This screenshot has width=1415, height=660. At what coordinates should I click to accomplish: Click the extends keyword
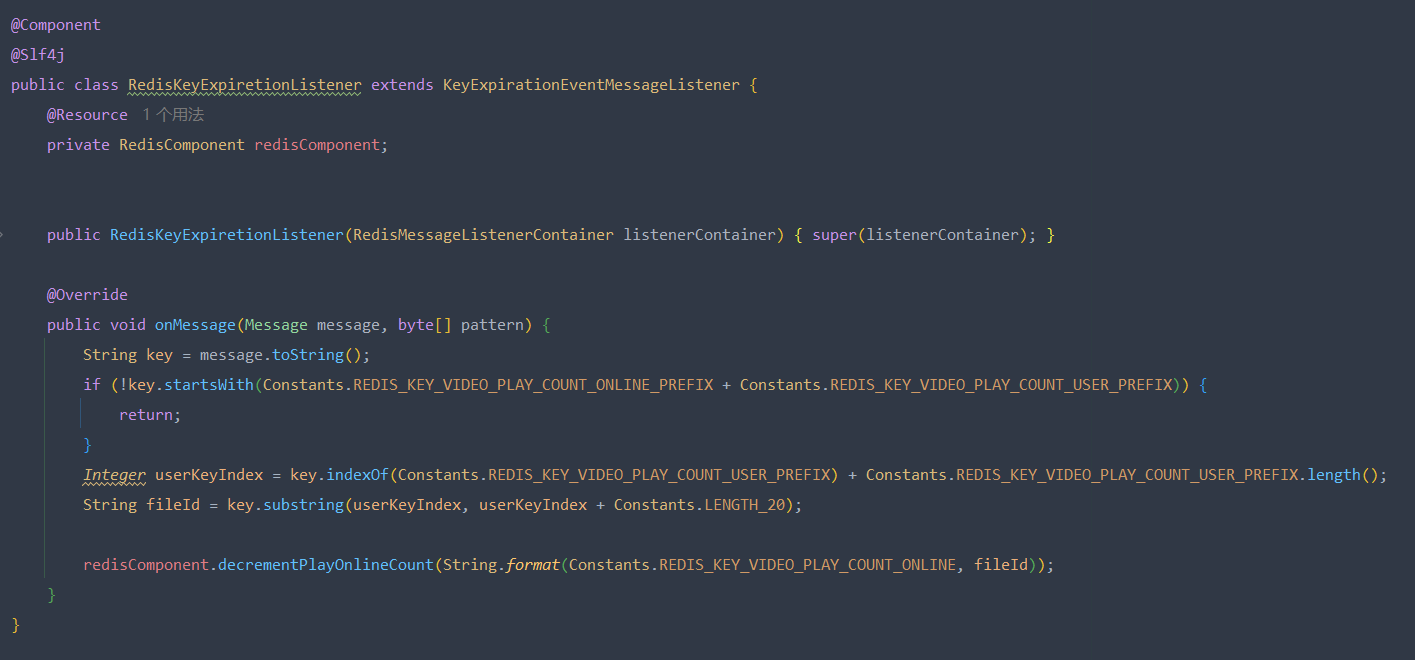[402, 85]
